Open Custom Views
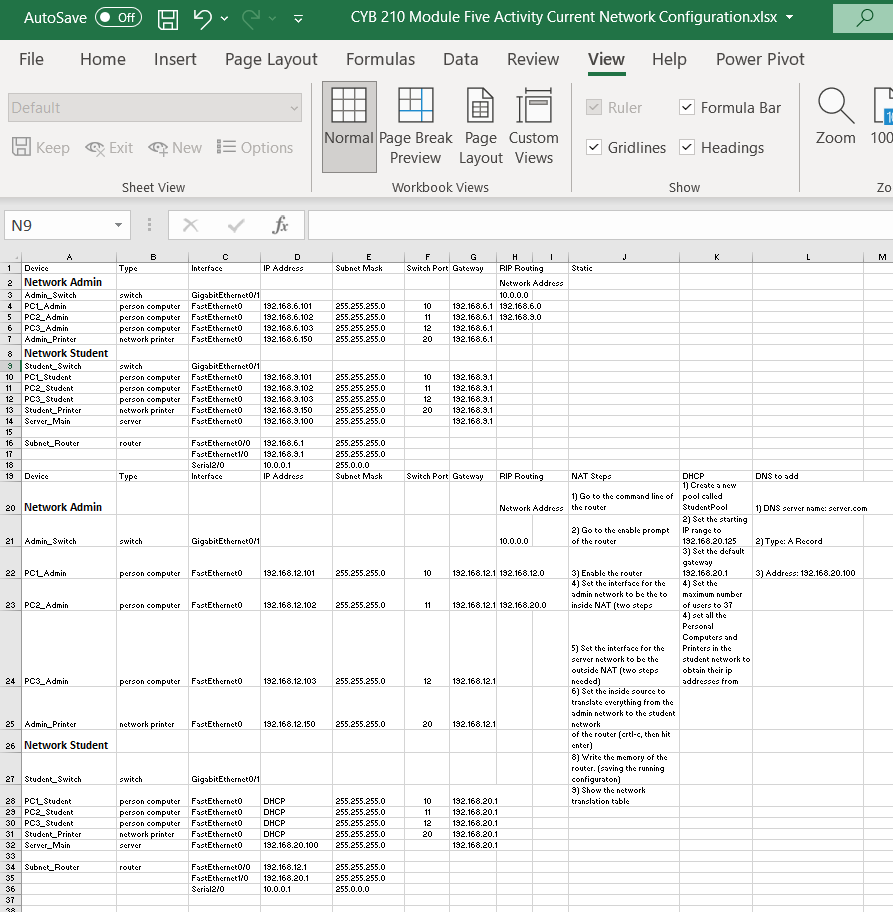This screenshot has width=893, height=912. [x=533, y=127]
